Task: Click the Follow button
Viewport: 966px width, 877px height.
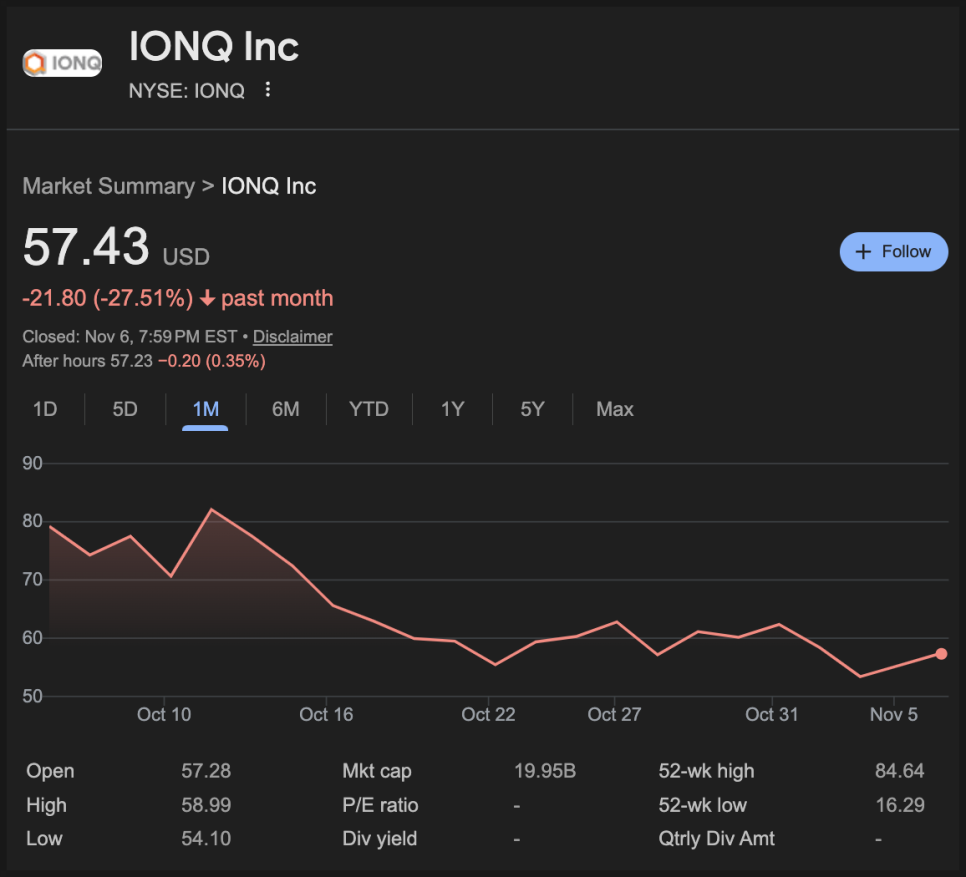Action: click(893, 252)
